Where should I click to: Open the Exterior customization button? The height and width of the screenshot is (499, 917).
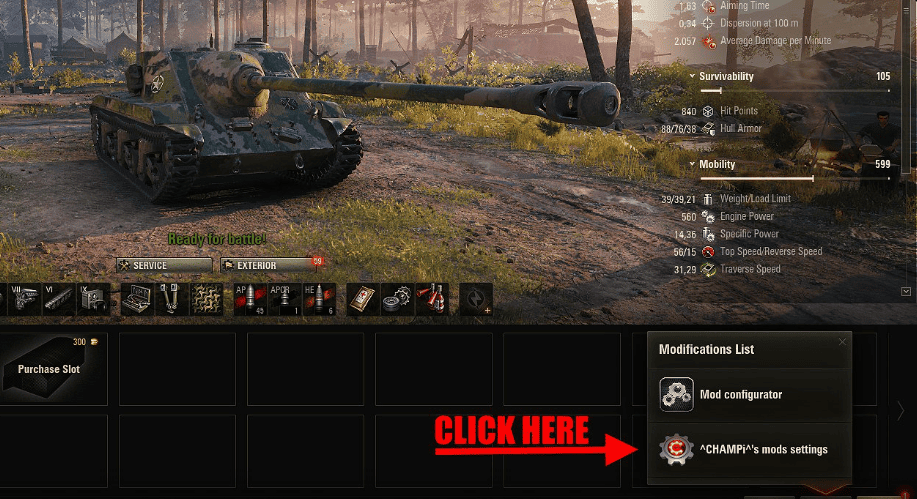[269, 266]
